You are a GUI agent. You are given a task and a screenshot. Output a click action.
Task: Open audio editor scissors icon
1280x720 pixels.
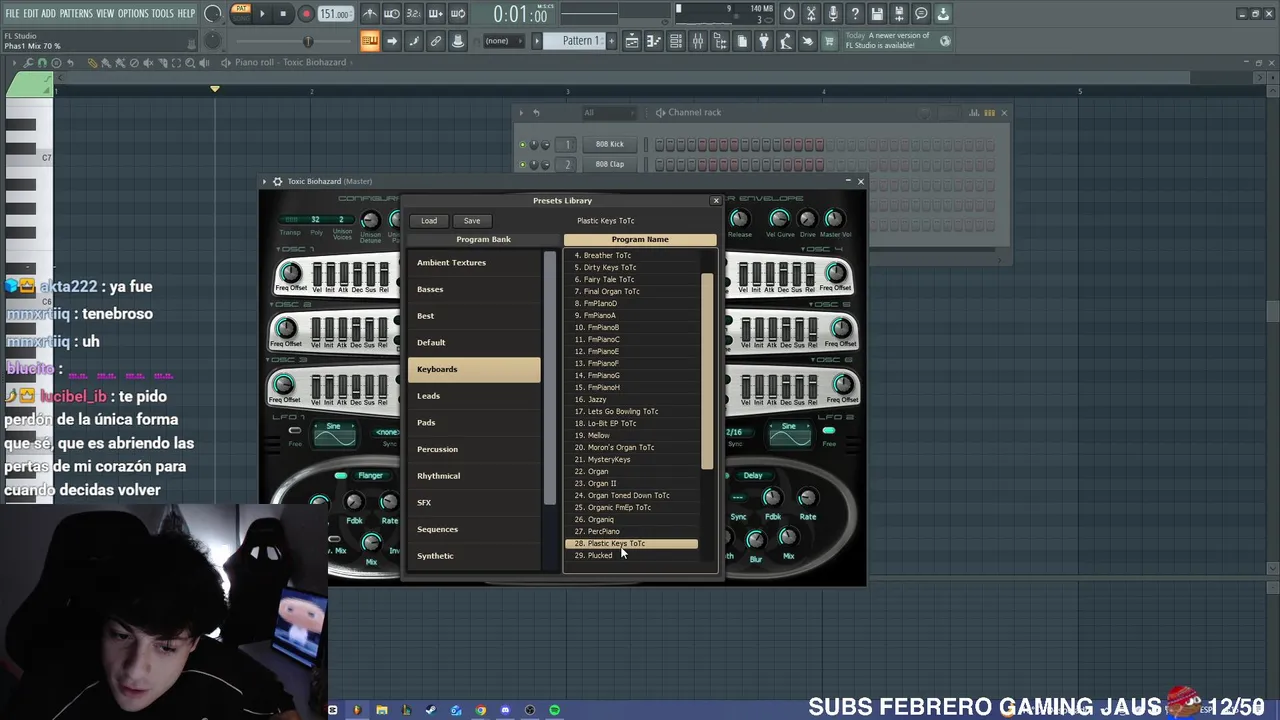[x=811, y=14]
